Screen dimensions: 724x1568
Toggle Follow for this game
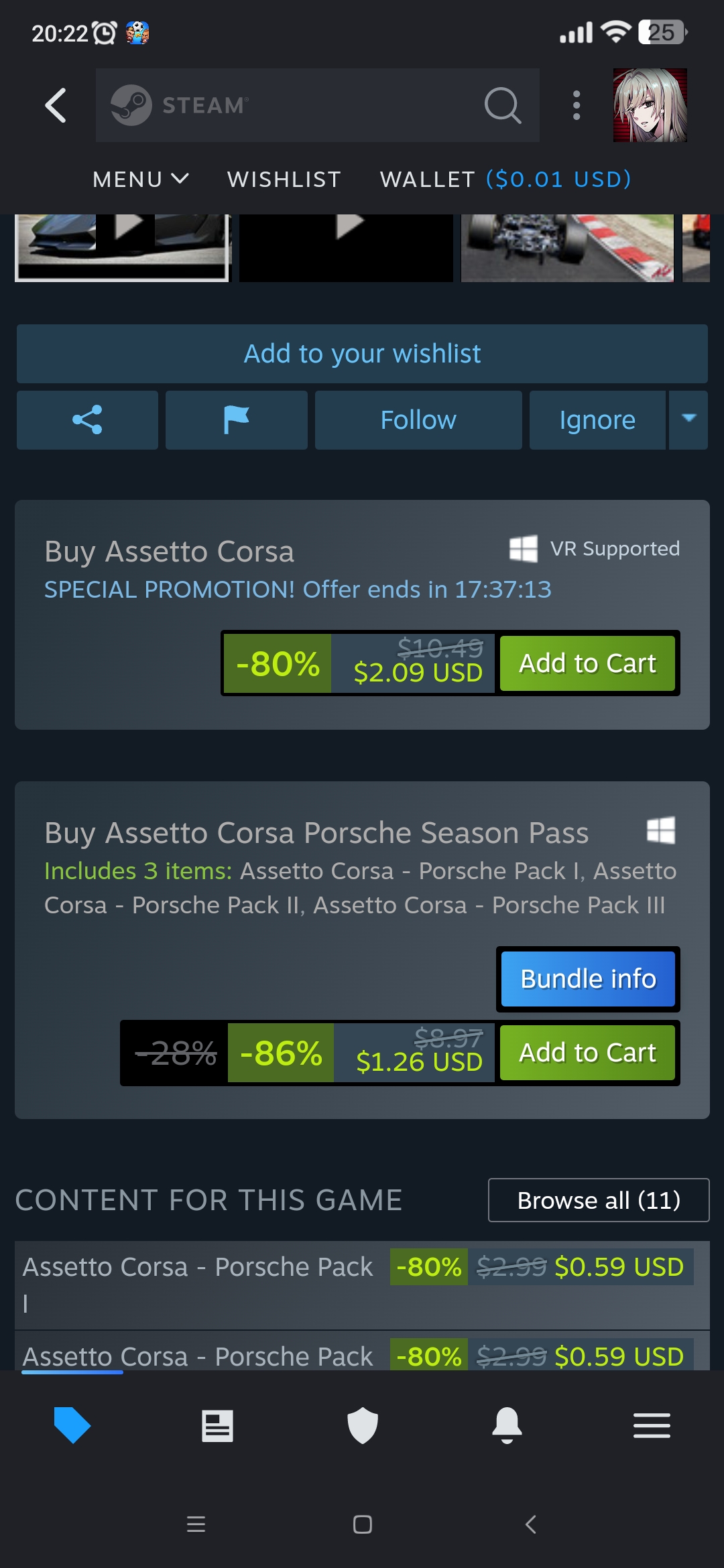pyautogui.click(x=418, y=420)
